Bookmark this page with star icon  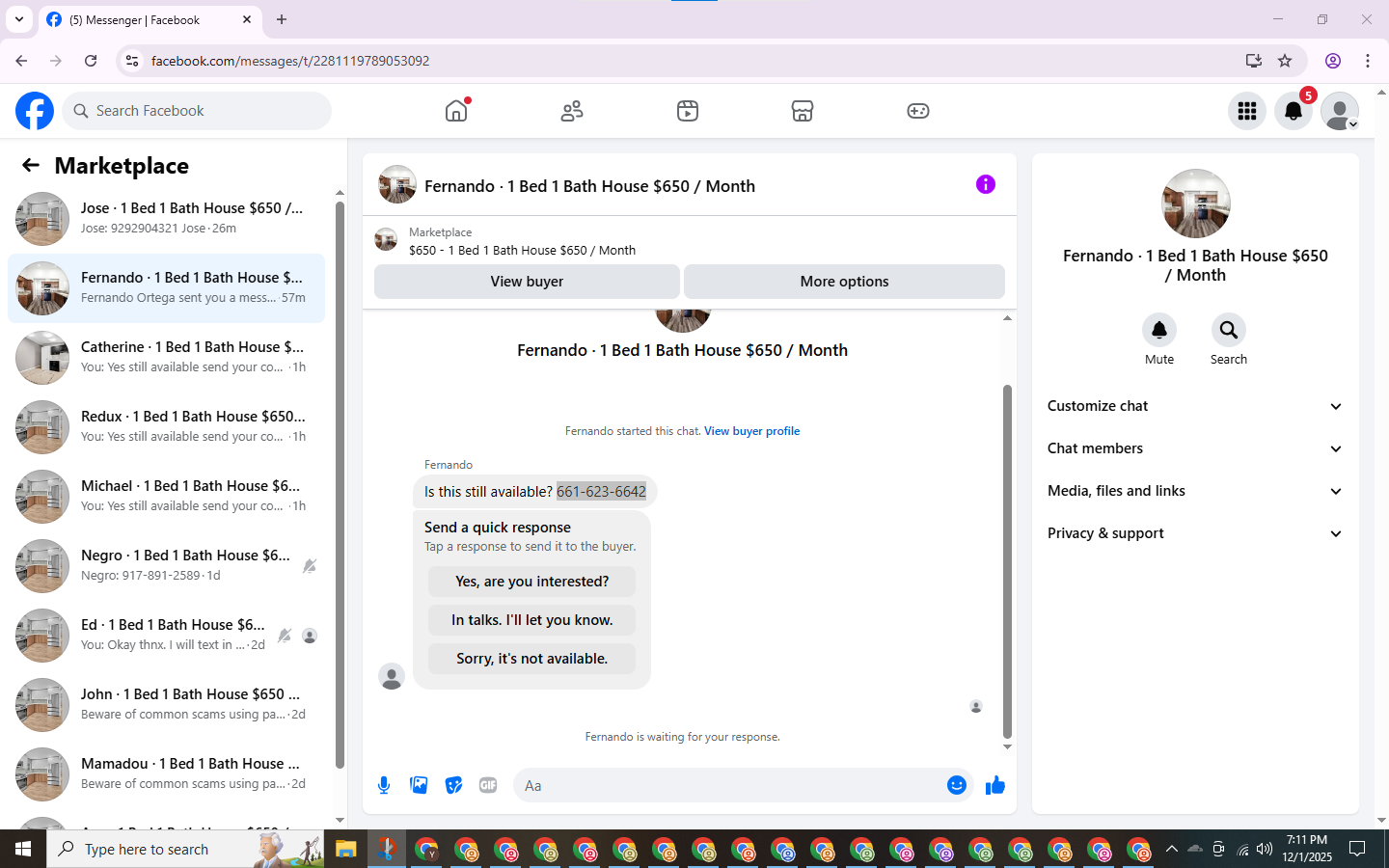[x=1285, y=61]
